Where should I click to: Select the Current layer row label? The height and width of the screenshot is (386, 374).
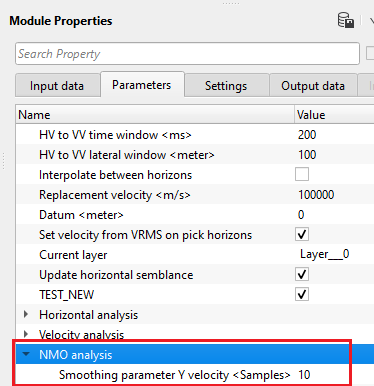click(73, 255)
